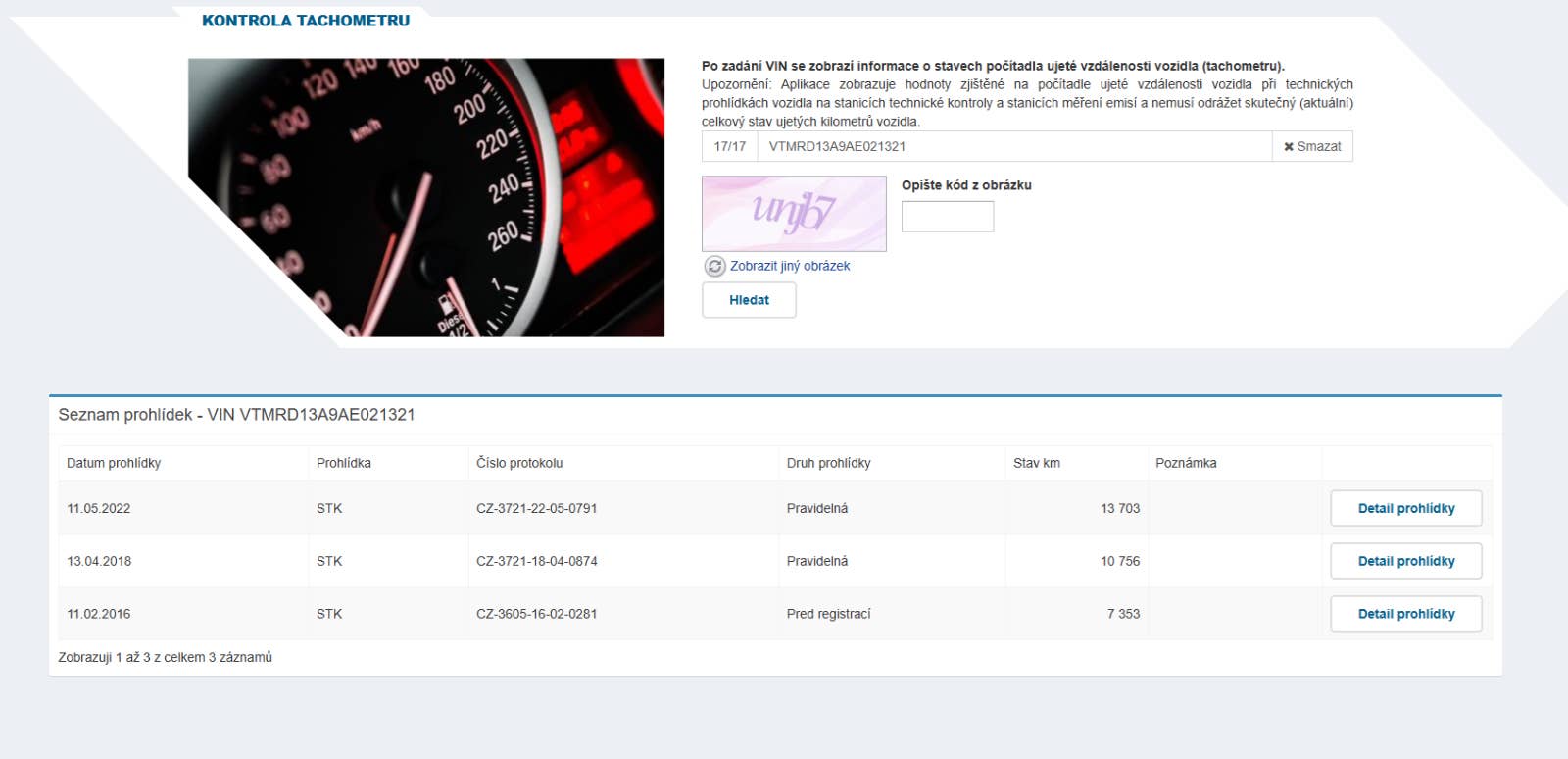Open the 'Zobrazit jiný obrázek' link
Viewport: 1568px width, 759px height.
(x=789, y=266)
